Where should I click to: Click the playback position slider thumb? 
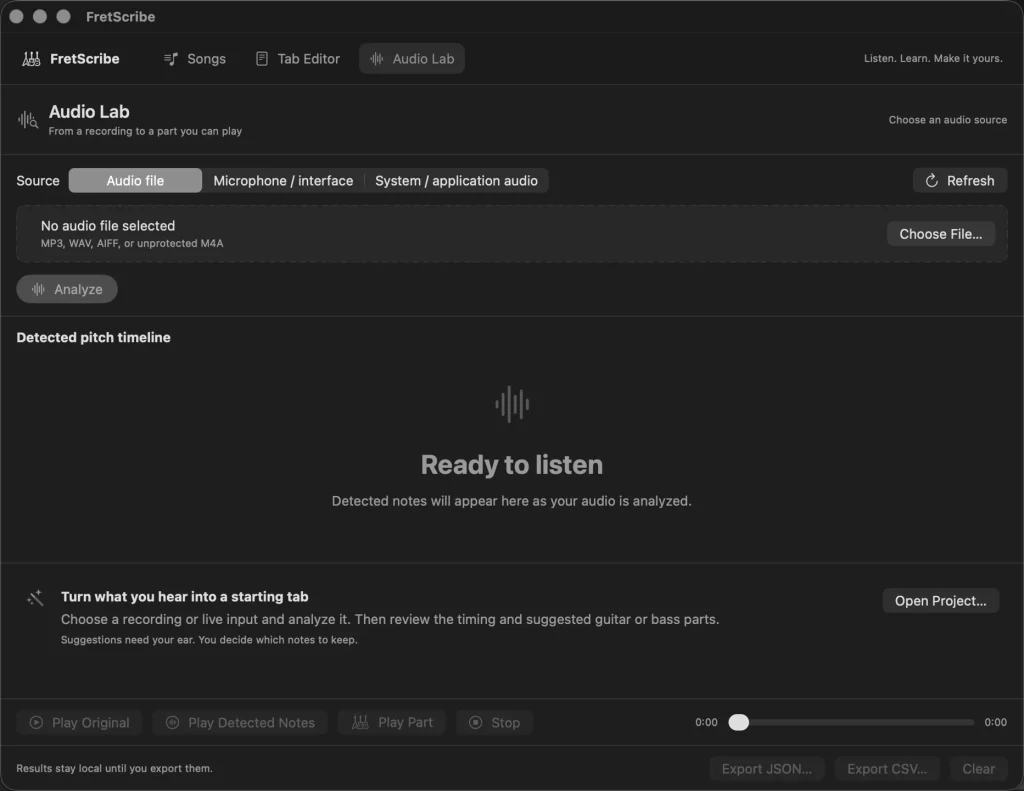(739, 722)
